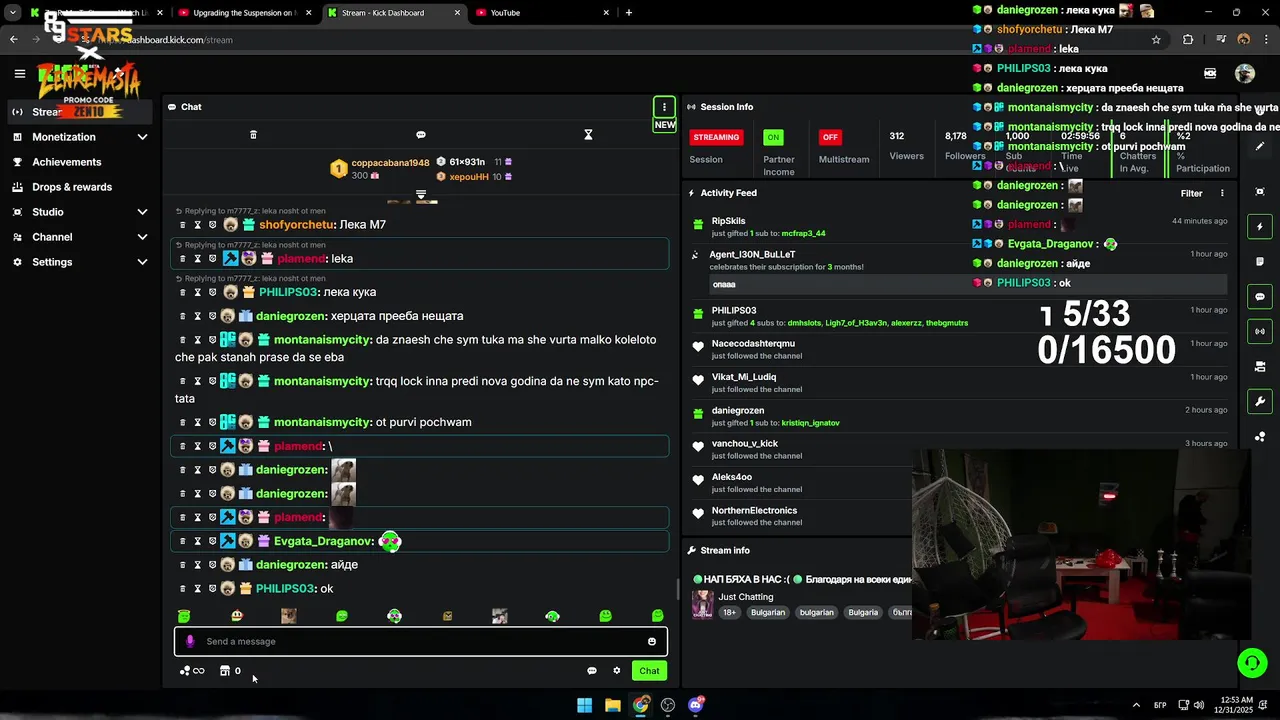The width and height of the screenshot is (1280, 720).
Task: Click the channel points infinity icon
Action: 192,671
